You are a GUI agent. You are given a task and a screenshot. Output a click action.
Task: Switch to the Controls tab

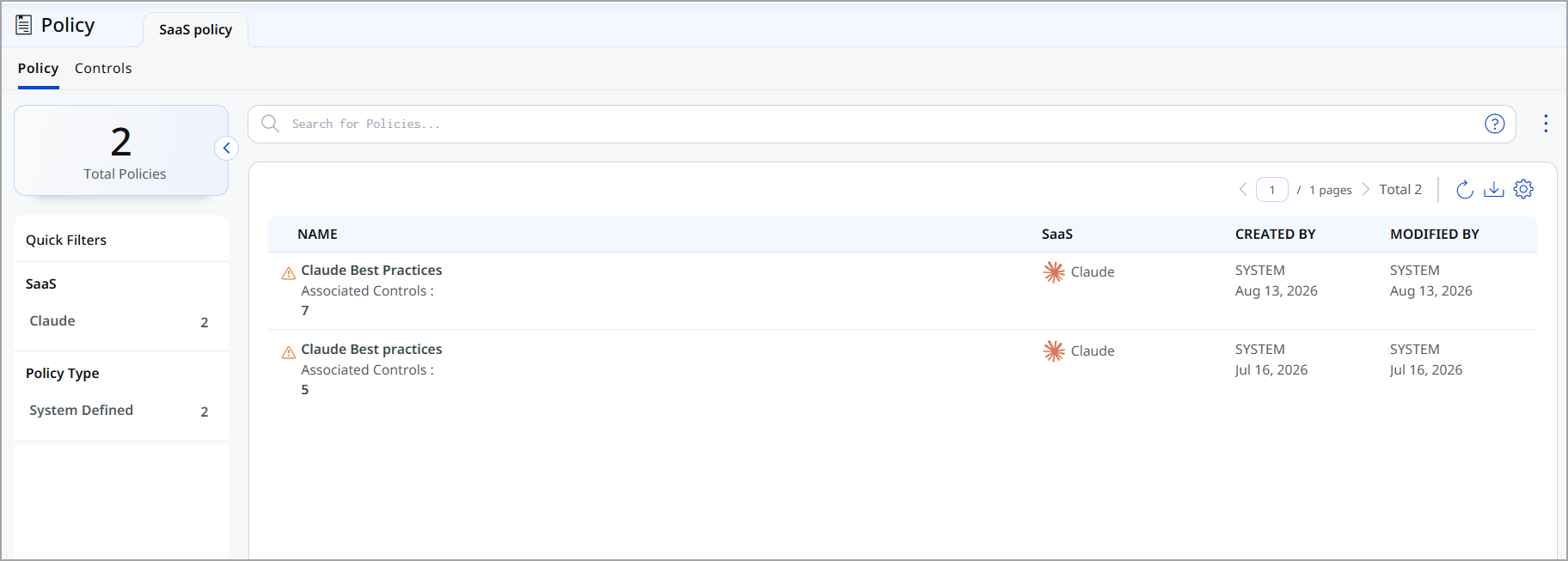103,68
